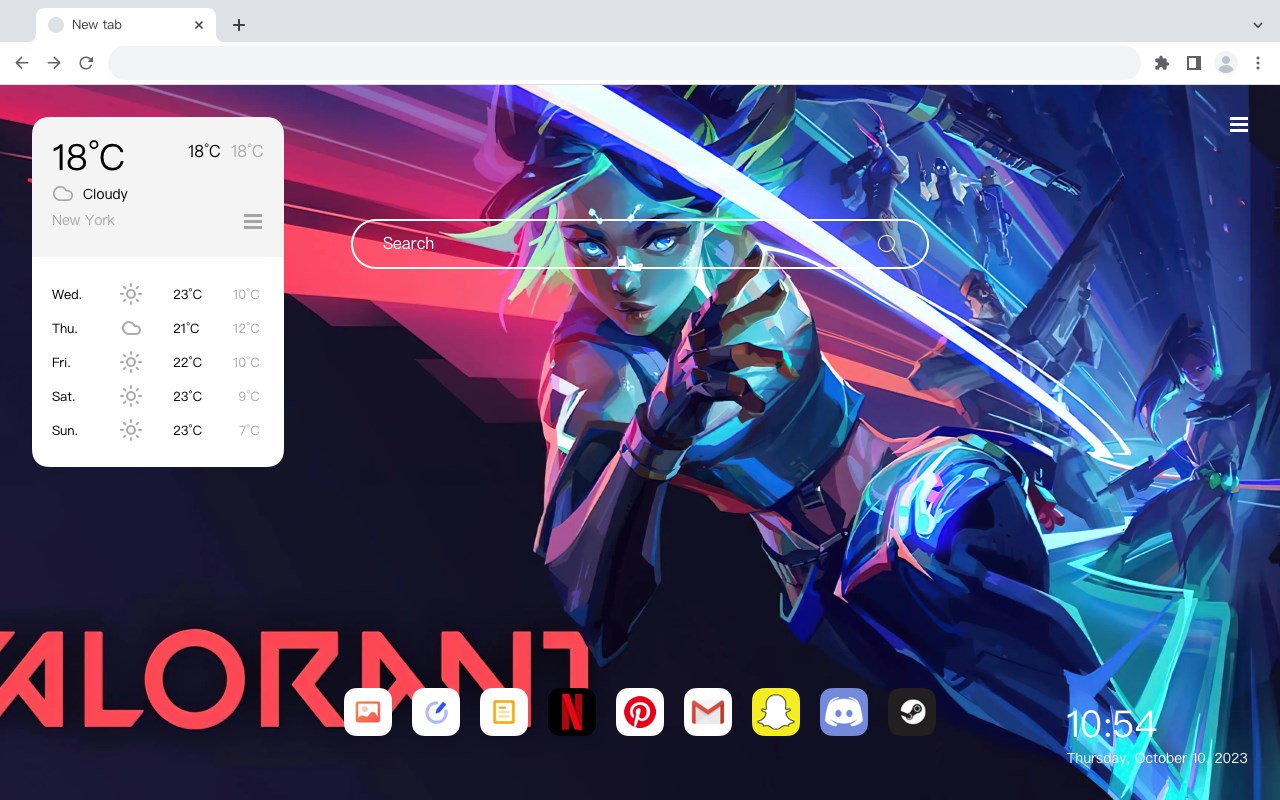Image resolution: width=1280 pixels, height=800 pixels.
Task: Select the New tab browser tab
Action: coord(126,25)
